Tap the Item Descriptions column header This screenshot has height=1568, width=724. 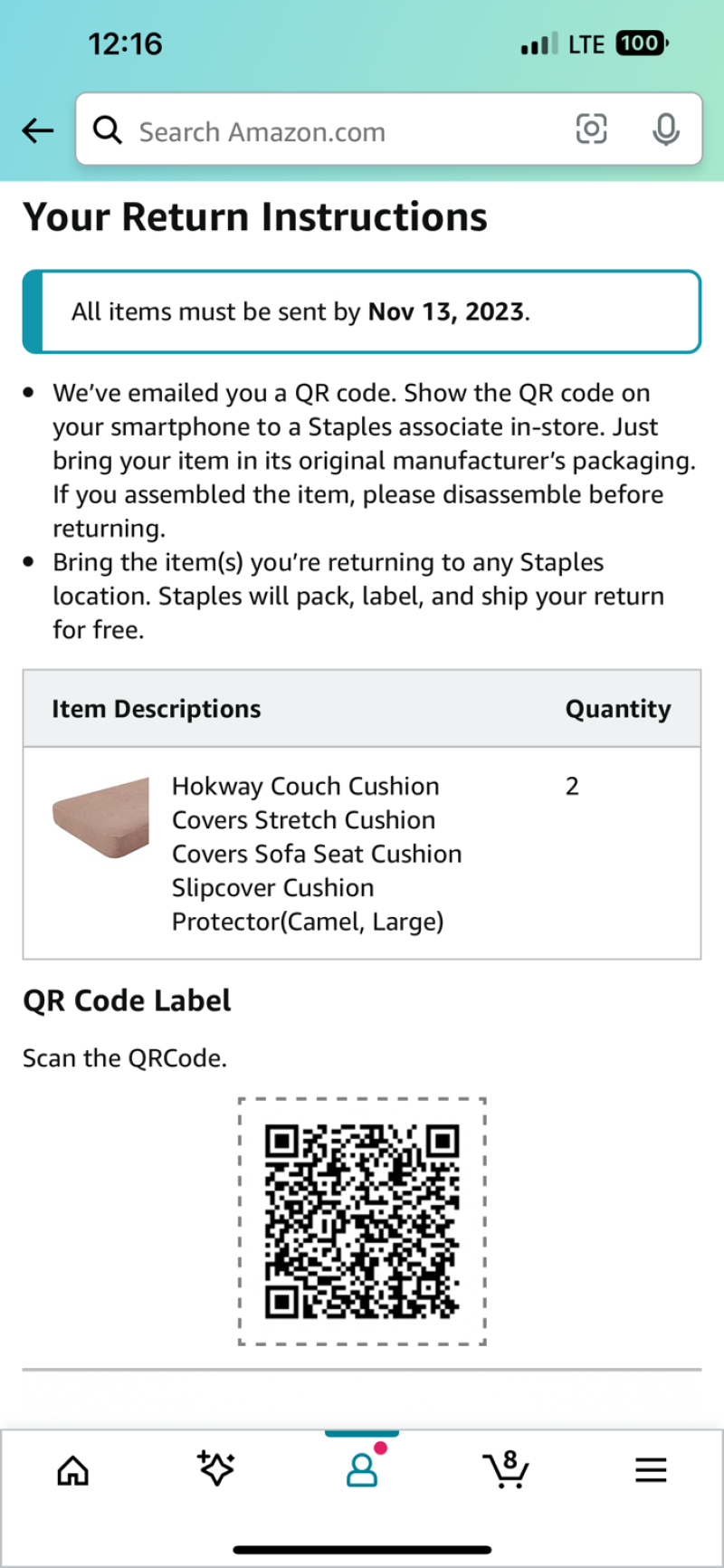pos(156,709)
